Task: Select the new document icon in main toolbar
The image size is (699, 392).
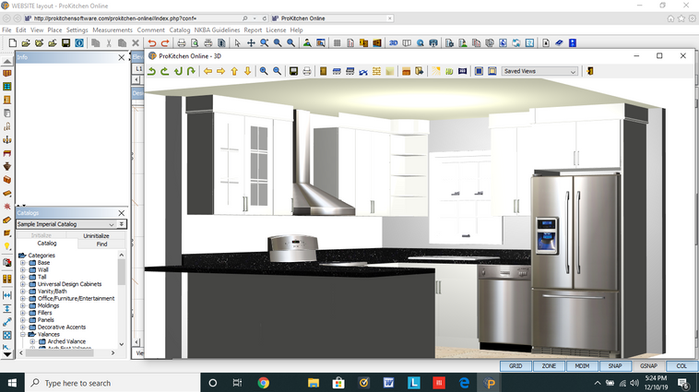Action: (x=12, y=43)
